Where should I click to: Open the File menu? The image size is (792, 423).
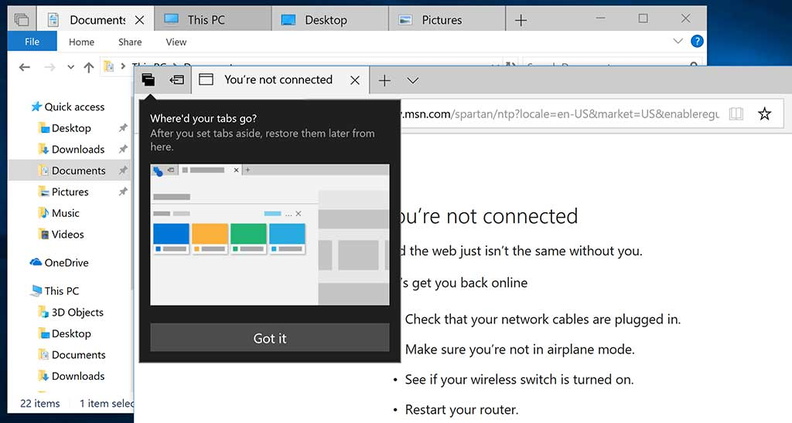[32, 42]
